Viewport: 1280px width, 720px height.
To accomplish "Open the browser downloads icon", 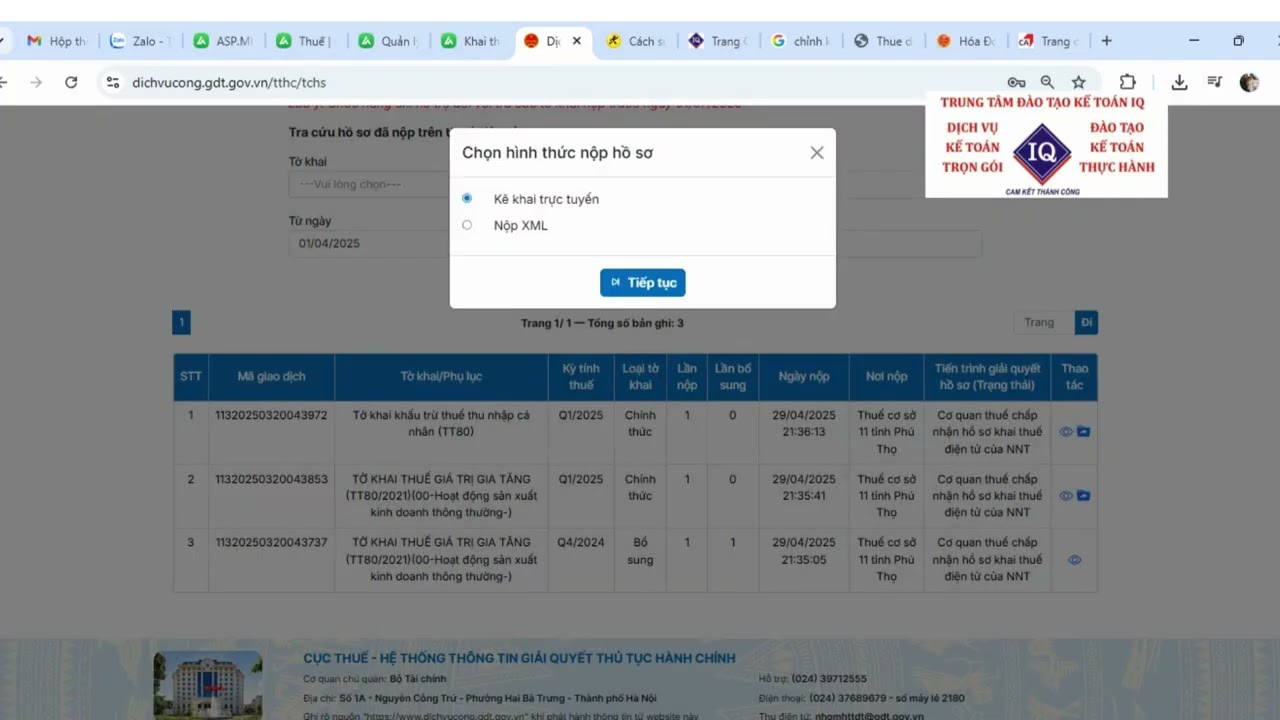I will (1179, 82).
